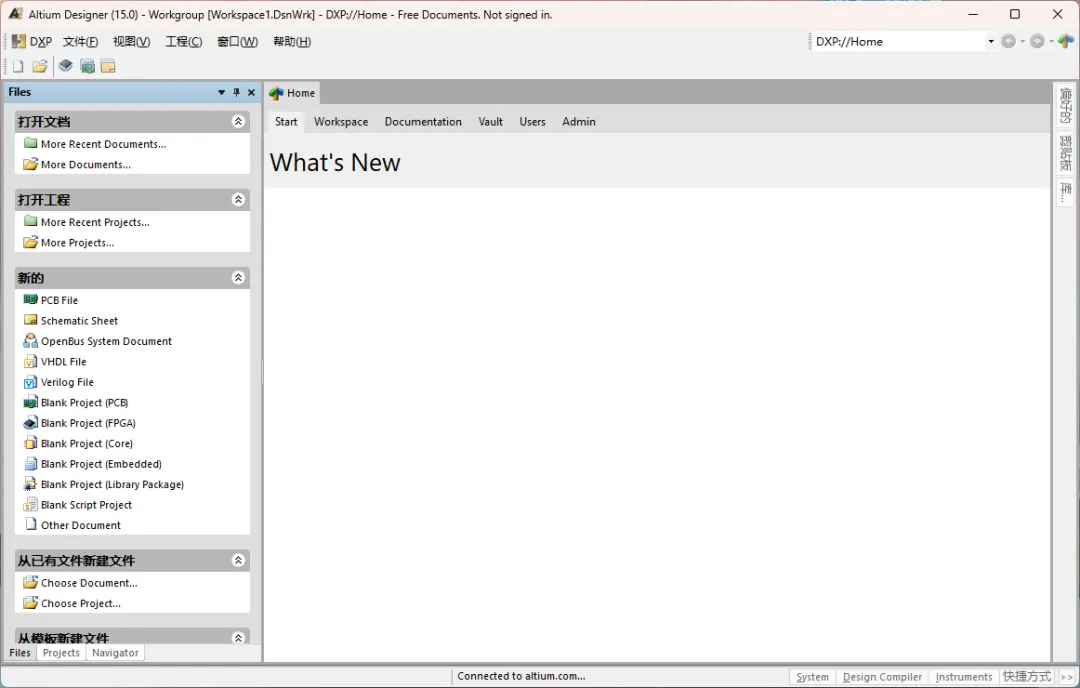Click the new document toolbar icon
Viewport: 1080px width, 688px height.
(18, 67)
